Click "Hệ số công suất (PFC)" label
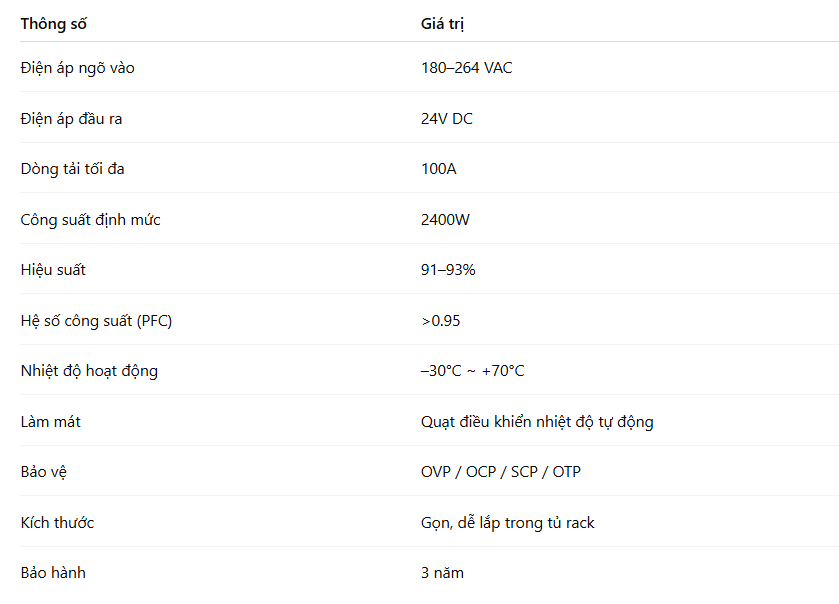Image resolution: width=839 pixels, height=604 pixels. coord(96,321)
